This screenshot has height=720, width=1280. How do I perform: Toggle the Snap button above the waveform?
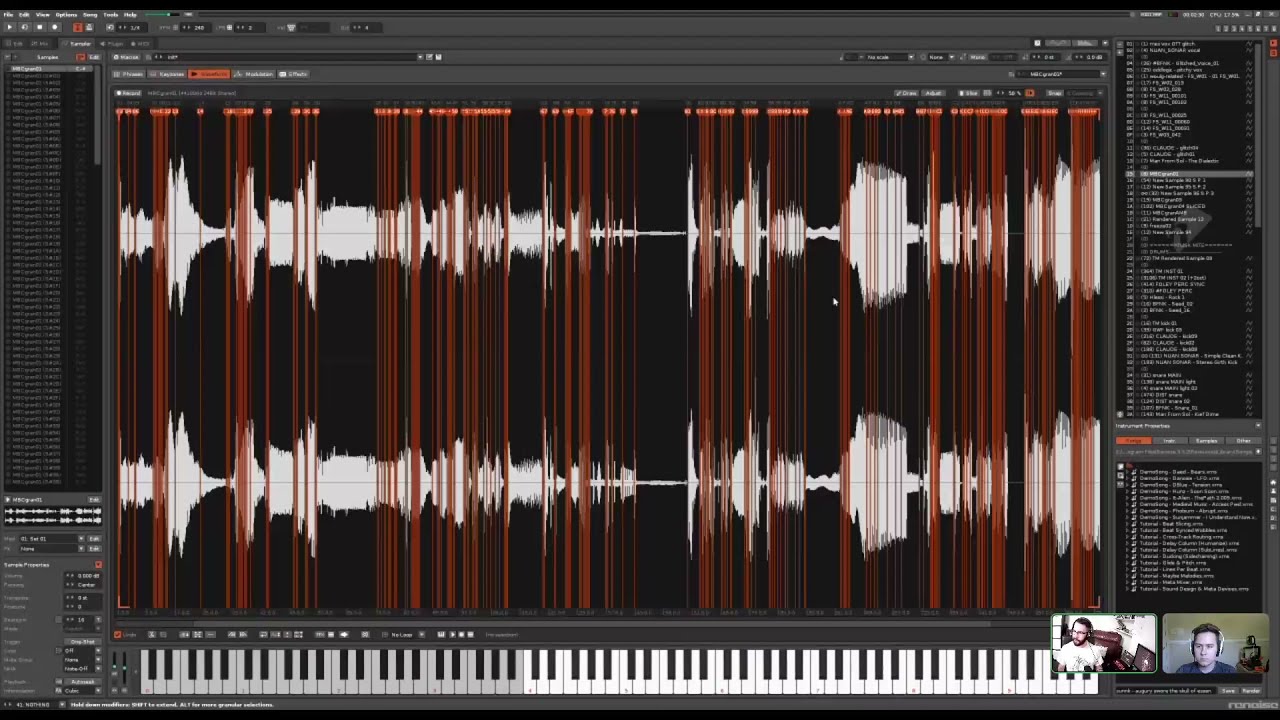(1054, 93)
